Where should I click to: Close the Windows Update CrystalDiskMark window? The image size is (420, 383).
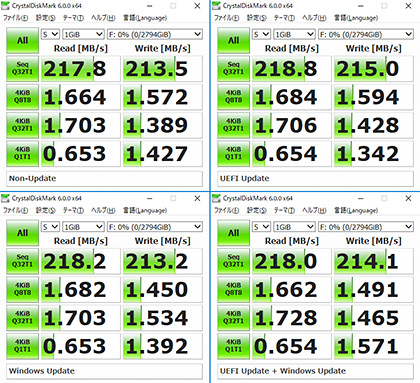click(x=197, y=199)
